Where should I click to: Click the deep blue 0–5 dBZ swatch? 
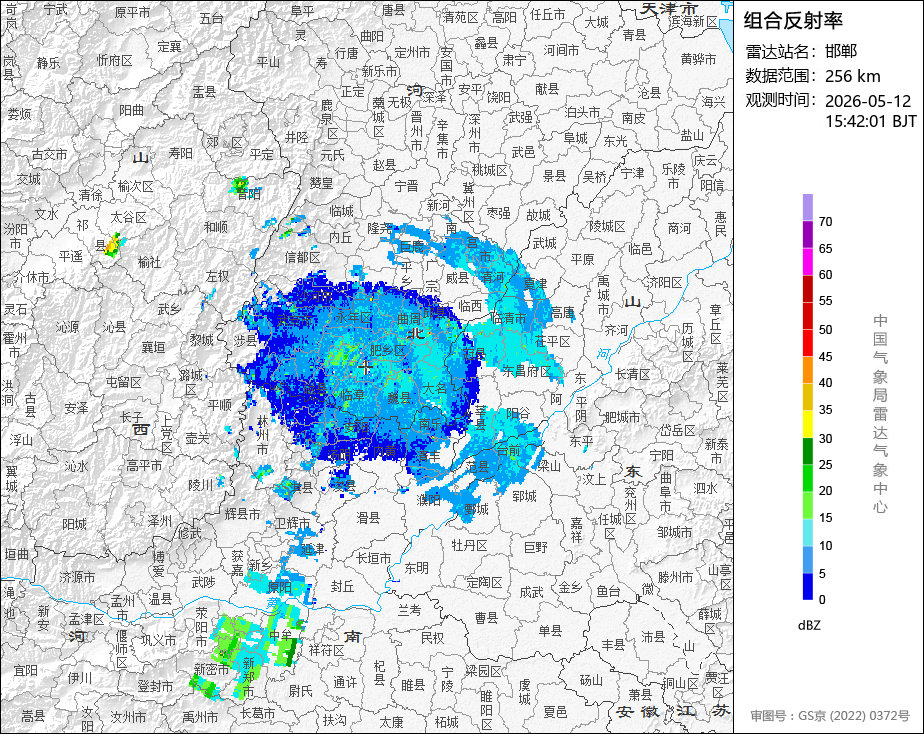pos(807,586)
